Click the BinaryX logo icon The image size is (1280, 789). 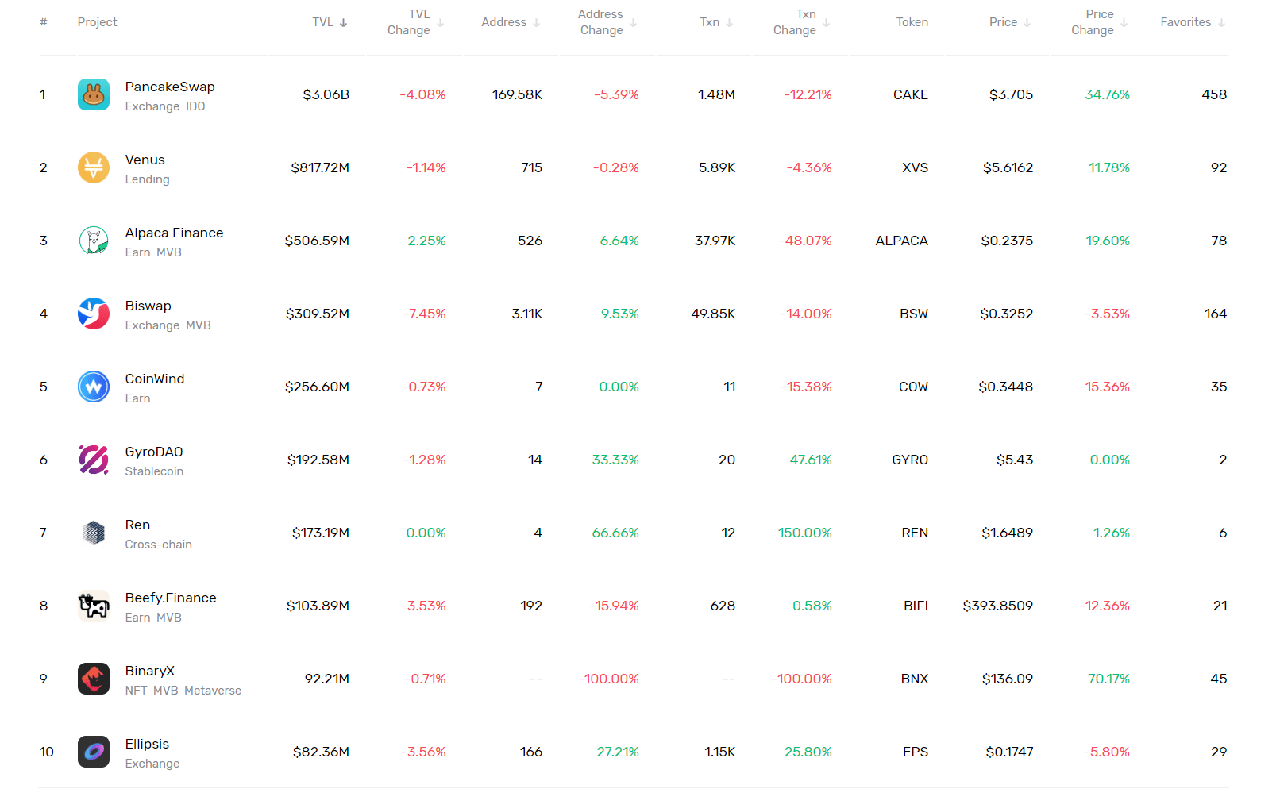click(x=94, y=679)
